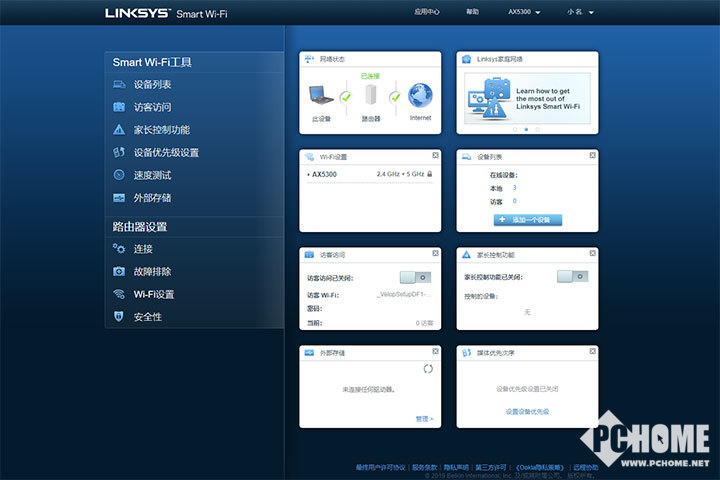Click the 家长控制功能 widget header icon

(x=467, y=254)
